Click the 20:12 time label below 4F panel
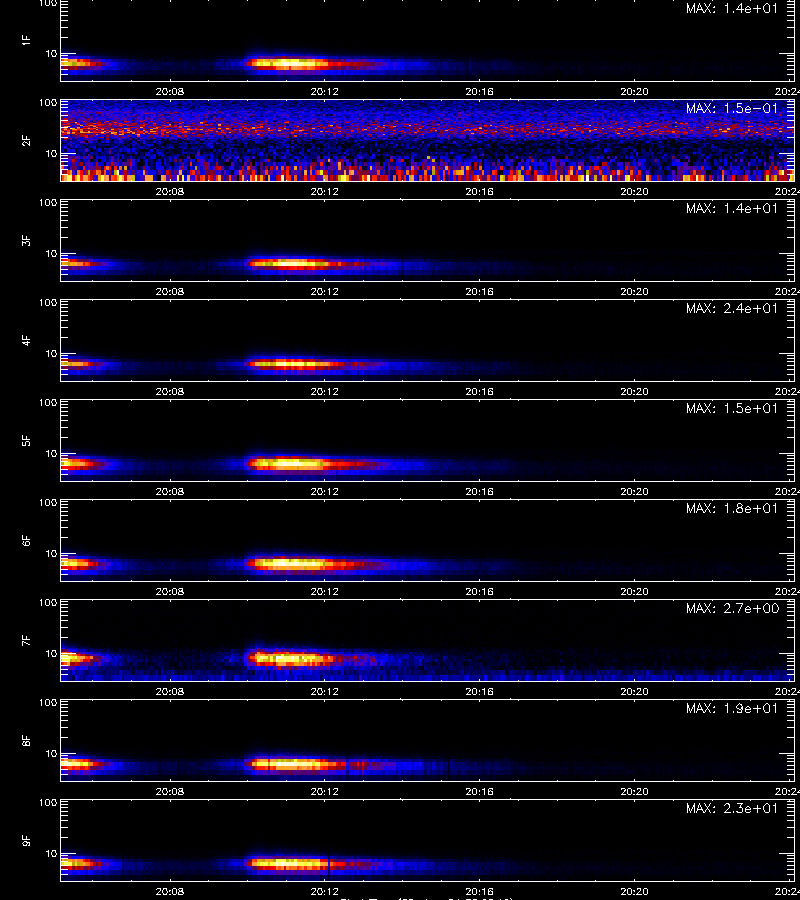800x900 pixels. 325,391
